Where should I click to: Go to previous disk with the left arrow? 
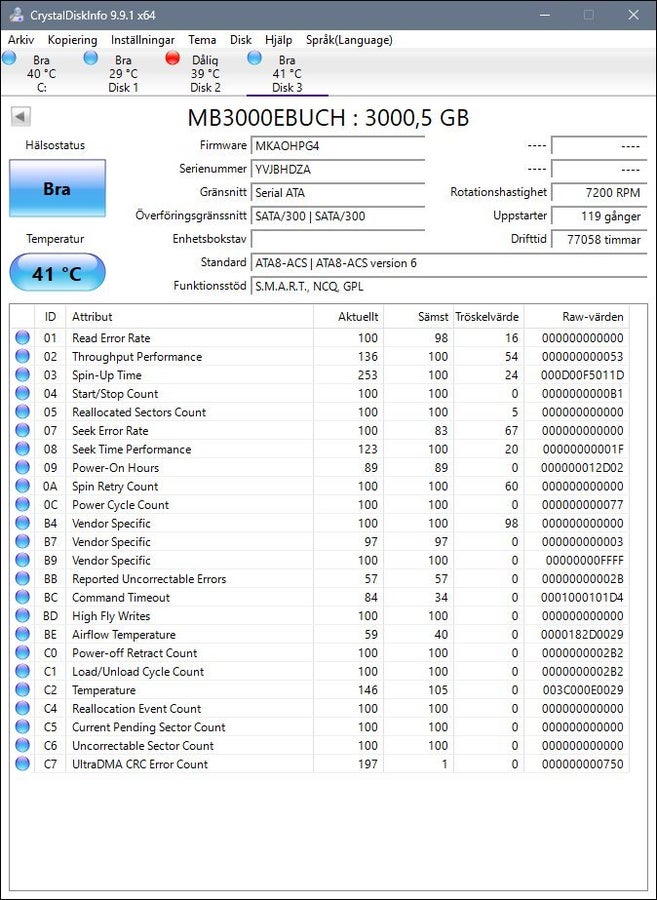pyautogui.click(x=20, y=117)
